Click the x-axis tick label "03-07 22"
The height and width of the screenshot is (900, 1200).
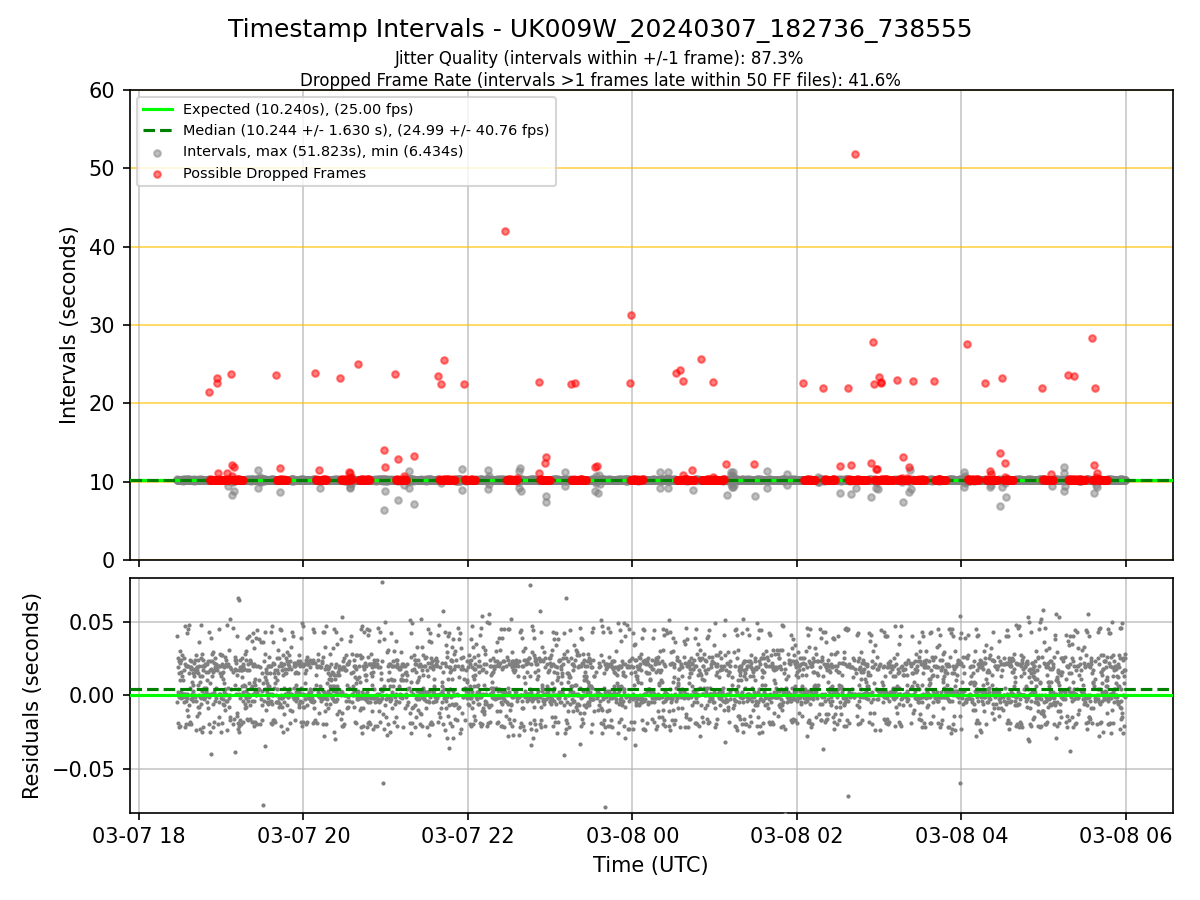[467, 835]
